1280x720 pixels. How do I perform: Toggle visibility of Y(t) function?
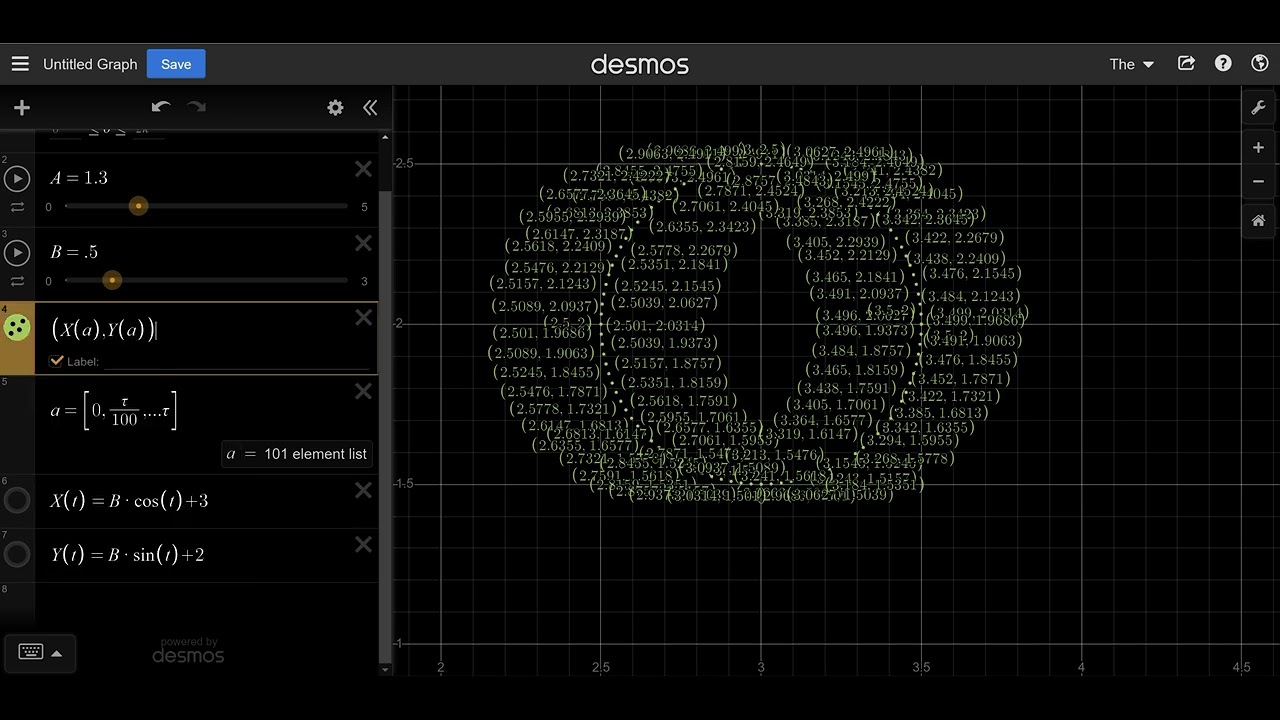pos(17,554)
